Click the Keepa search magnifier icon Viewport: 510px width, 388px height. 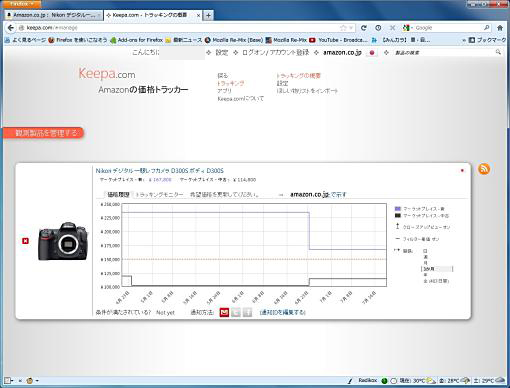(x=498, y=52)
